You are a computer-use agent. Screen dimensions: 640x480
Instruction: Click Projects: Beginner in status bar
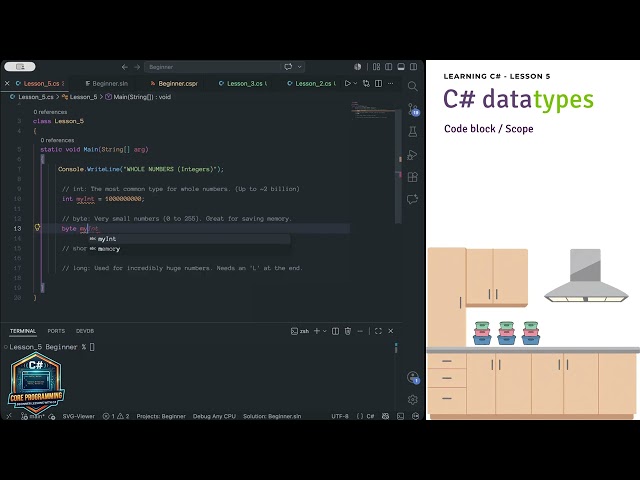(161, 416)
